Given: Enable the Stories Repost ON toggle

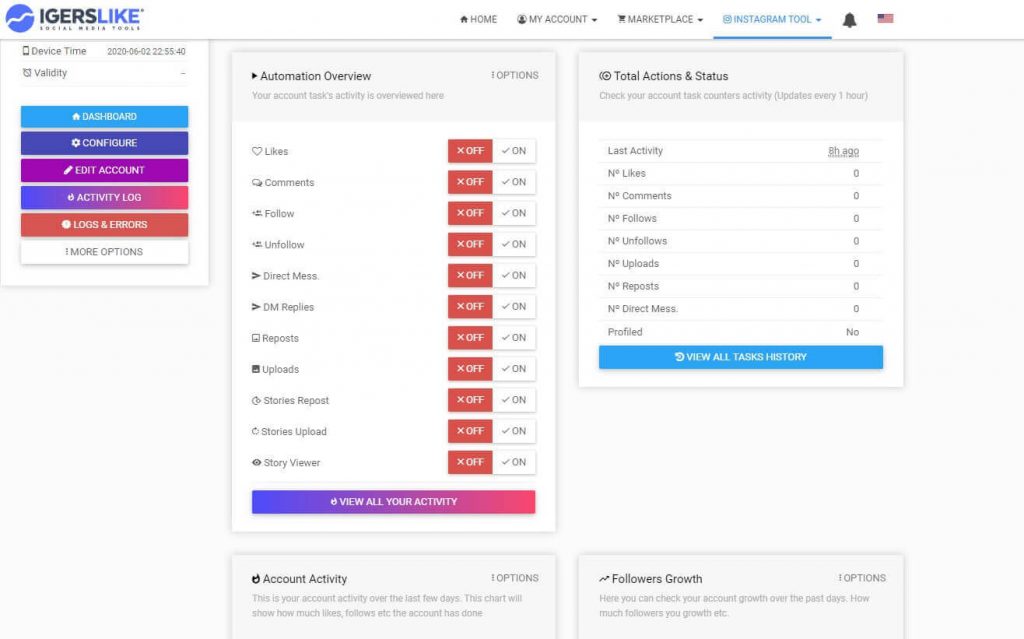Looking at the screenshot, I should 514,400.
